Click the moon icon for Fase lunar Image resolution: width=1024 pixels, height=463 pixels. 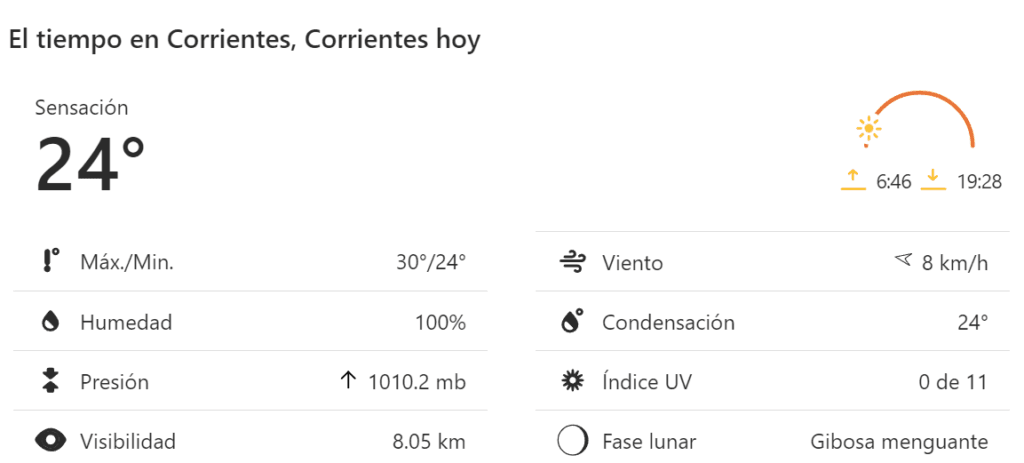pos(572,441)
